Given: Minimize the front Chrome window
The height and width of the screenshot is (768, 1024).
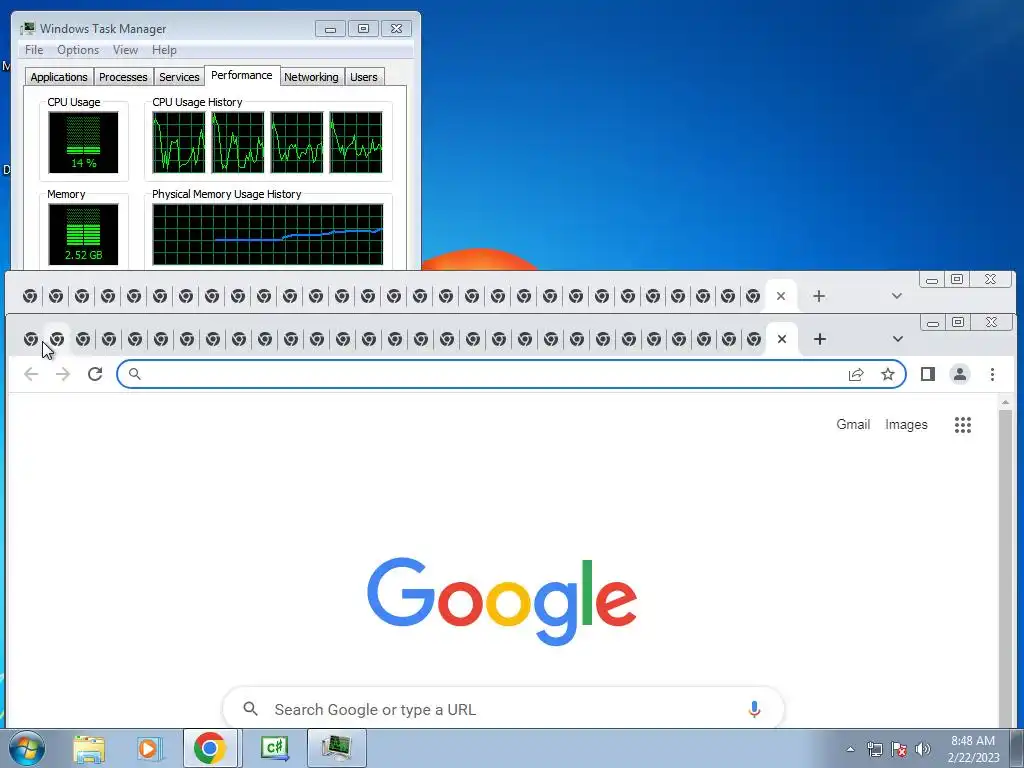Looking at the screenshot, I should point(933,323).
